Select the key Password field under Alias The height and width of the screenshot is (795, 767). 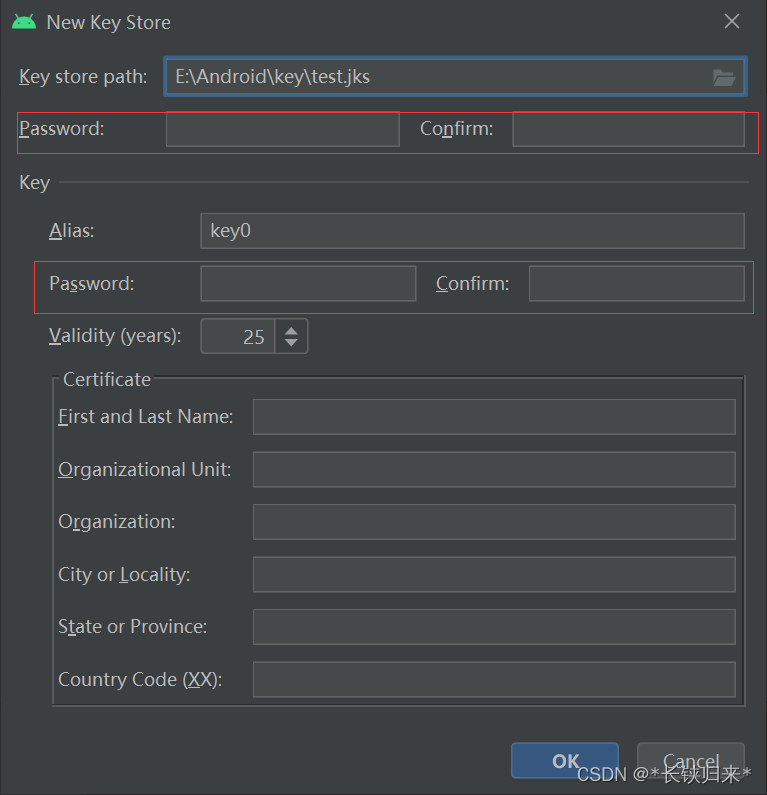(308, 283)
